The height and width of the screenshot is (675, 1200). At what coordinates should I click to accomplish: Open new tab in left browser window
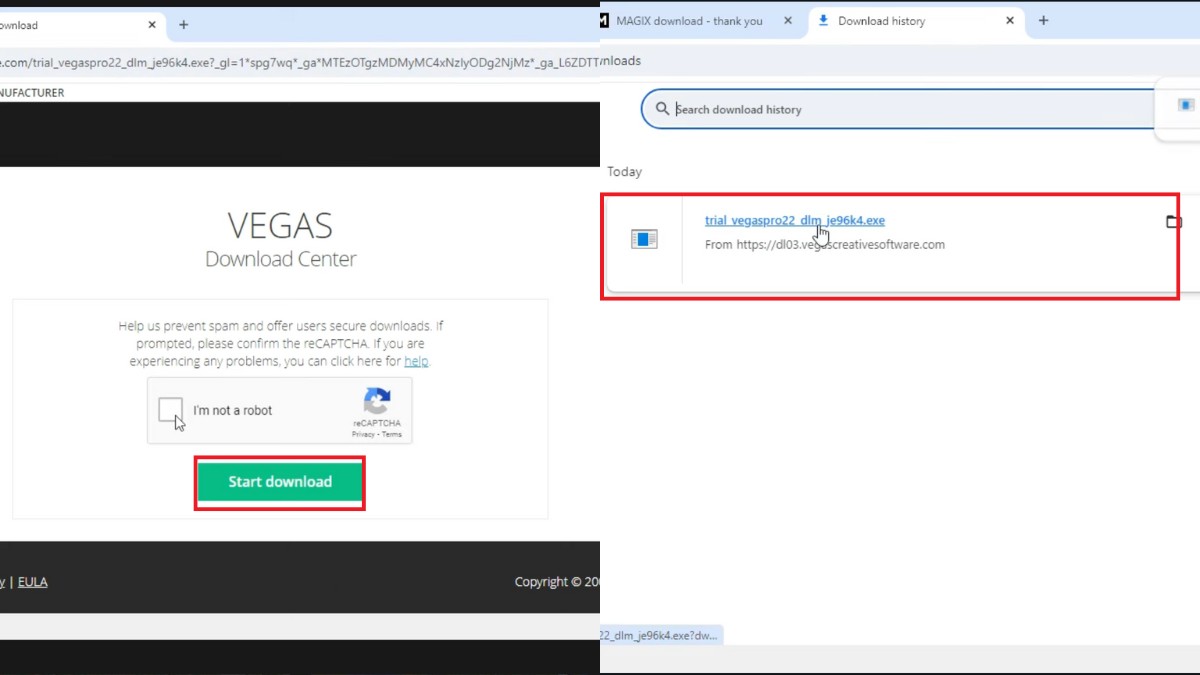tap(183, 25)
